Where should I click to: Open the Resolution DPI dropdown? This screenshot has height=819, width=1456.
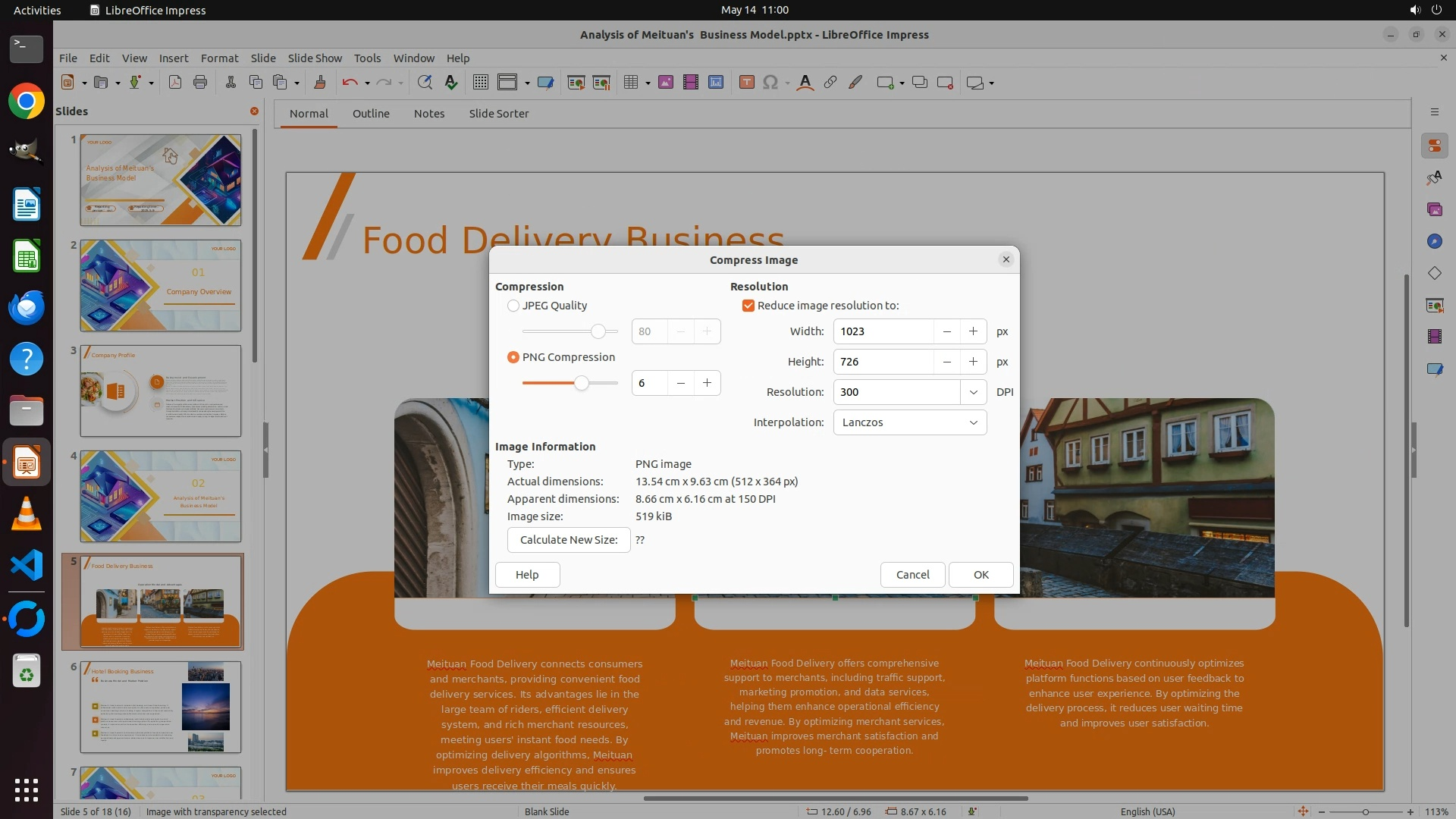pyautogui.click(x=973, y=392)
